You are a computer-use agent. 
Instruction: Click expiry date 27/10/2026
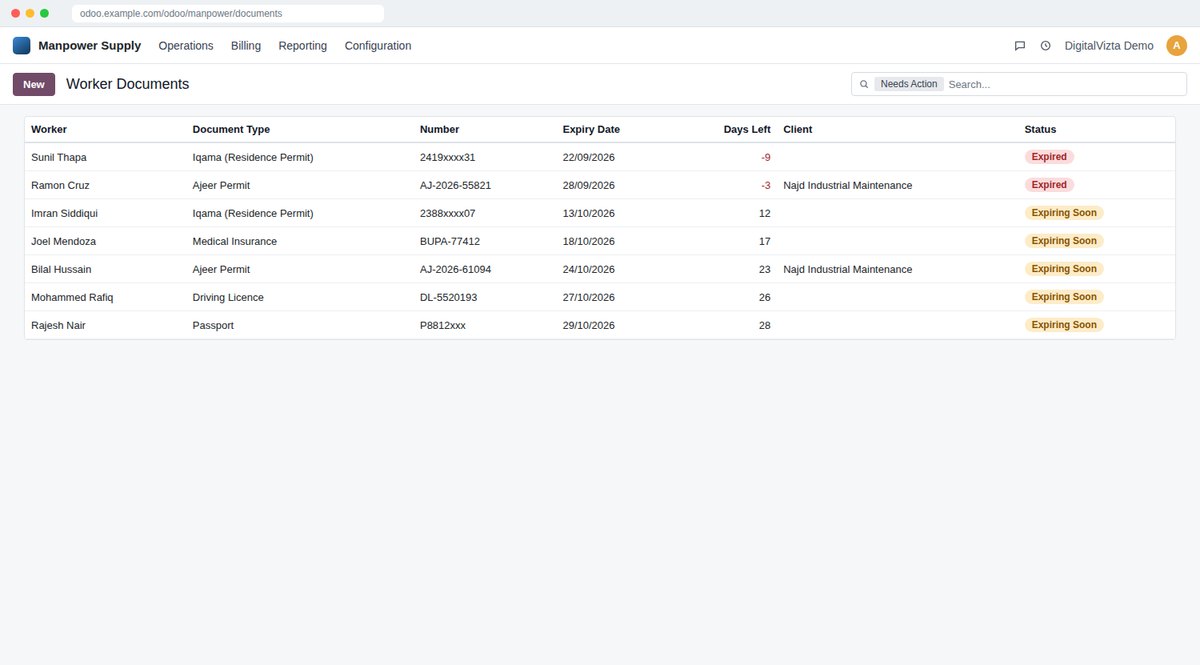coord(589,297)
